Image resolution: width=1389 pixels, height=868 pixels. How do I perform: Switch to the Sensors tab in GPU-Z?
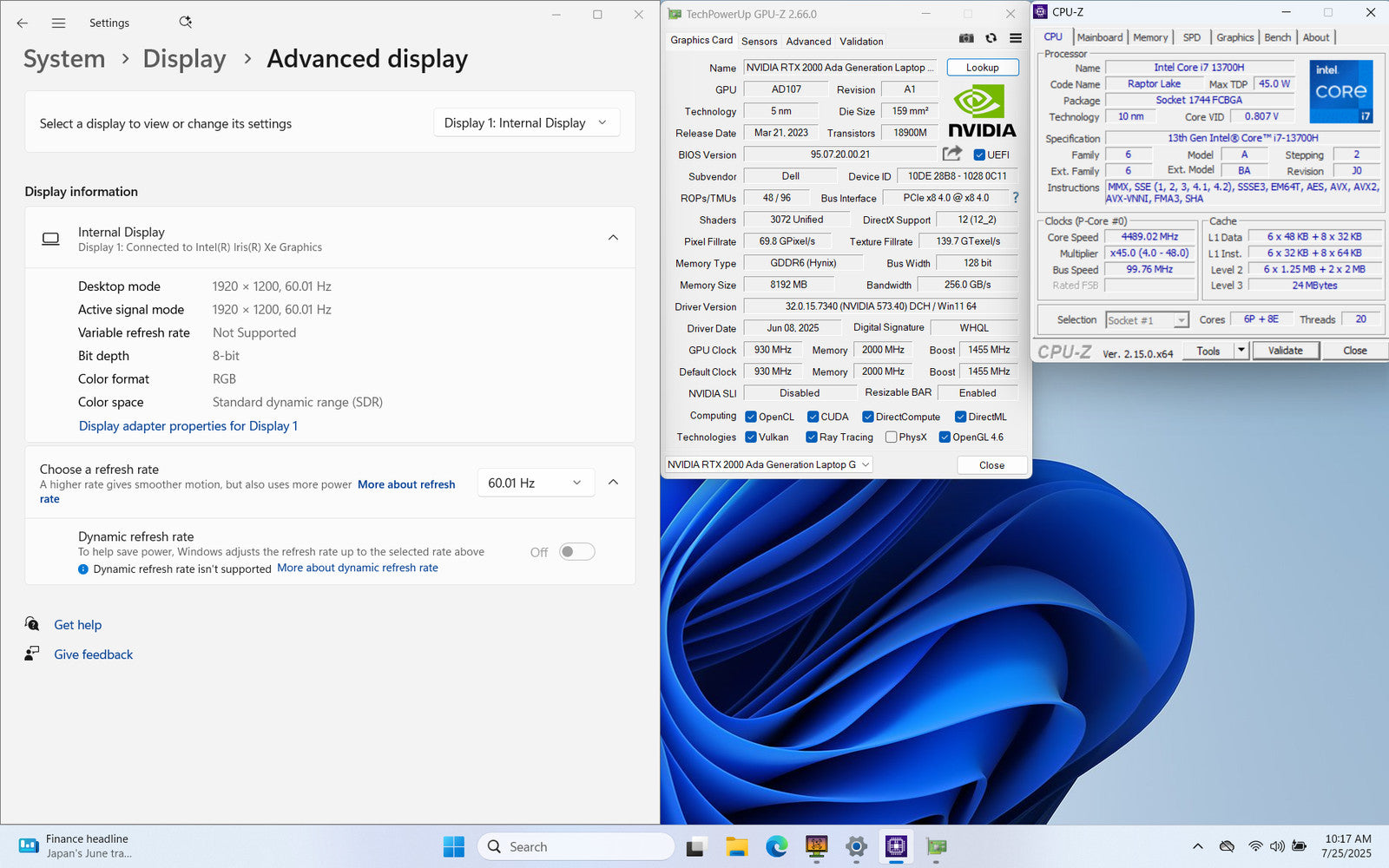coord(759,41)
